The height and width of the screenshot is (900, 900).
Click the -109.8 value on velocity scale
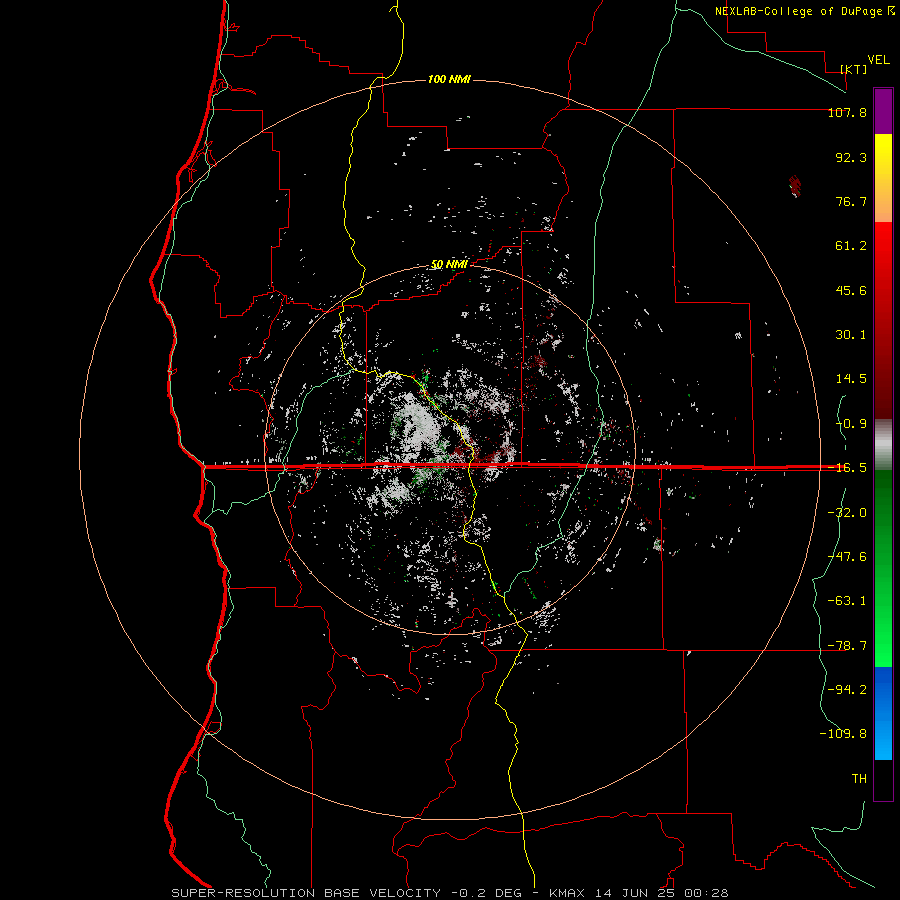843,734
